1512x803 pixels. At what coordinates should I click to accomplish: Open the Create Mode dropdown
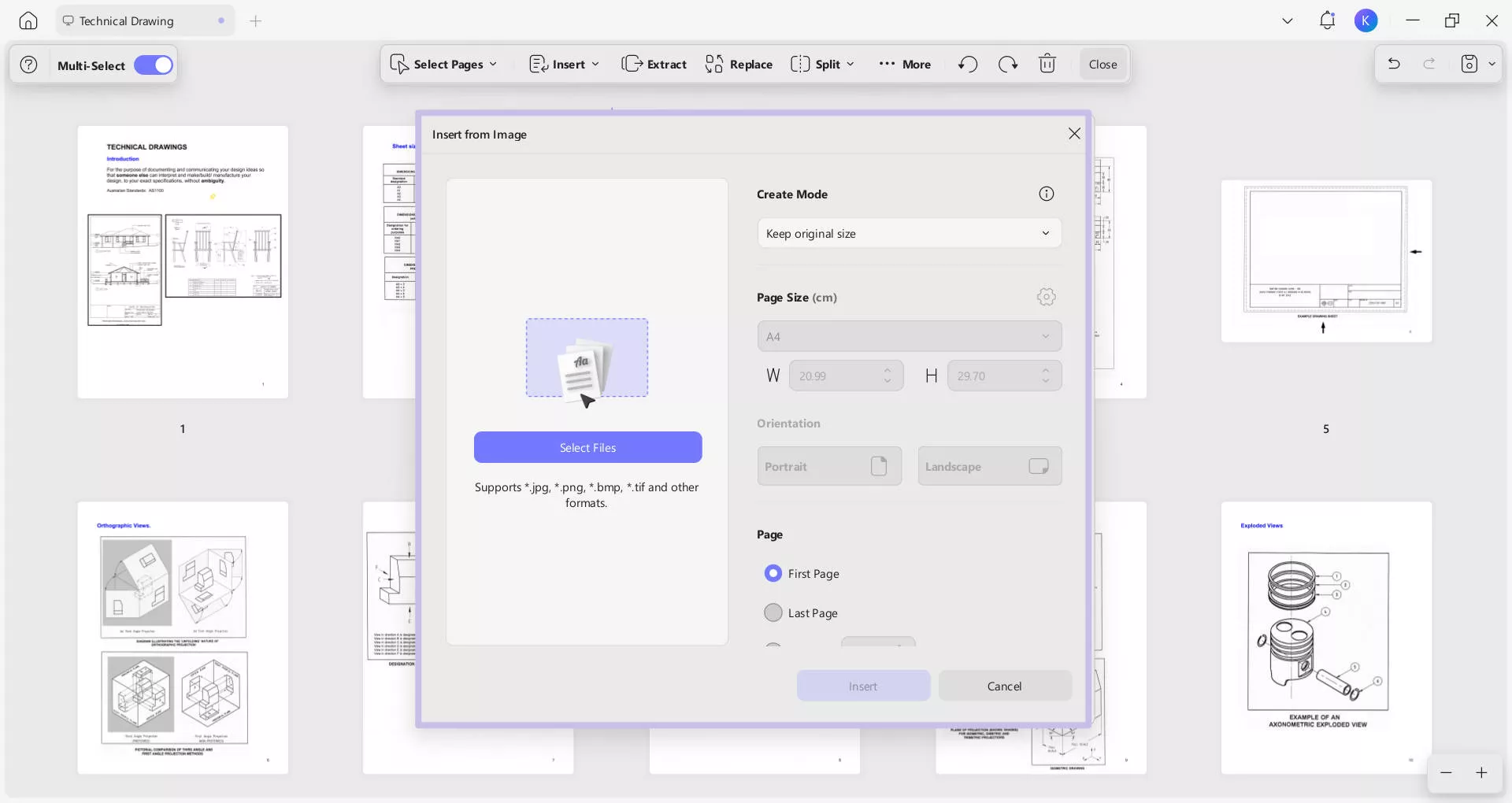pos(910,233)
